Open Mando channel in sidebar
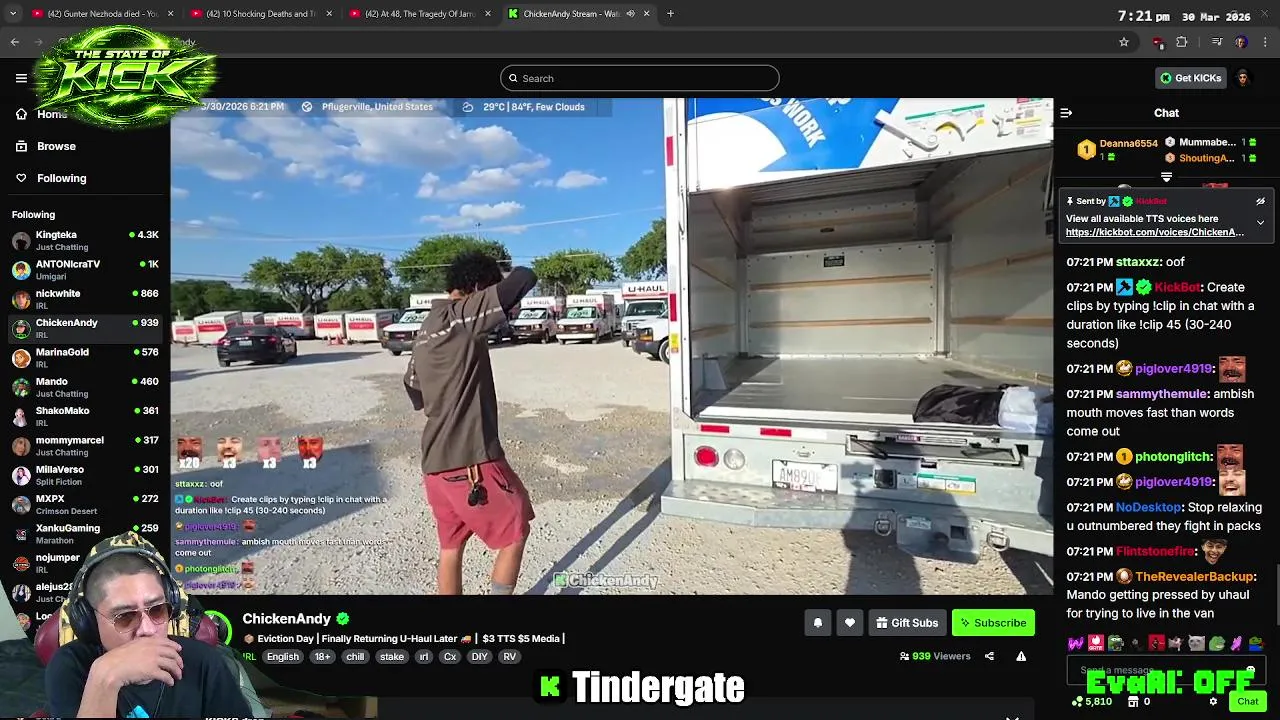 pyautogui.click(x=85, y=387)
